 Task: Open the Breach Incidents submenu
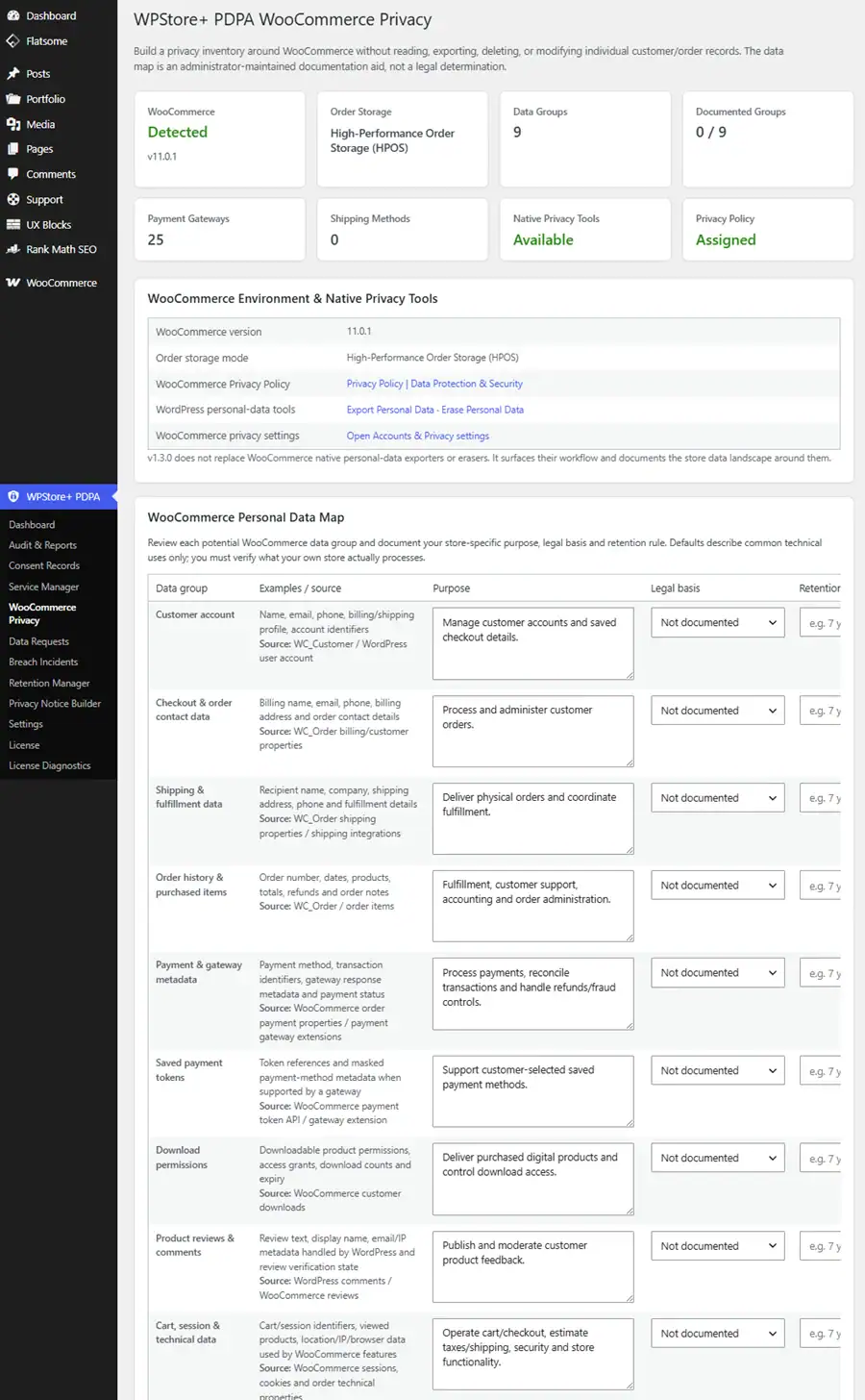[43, 662]
